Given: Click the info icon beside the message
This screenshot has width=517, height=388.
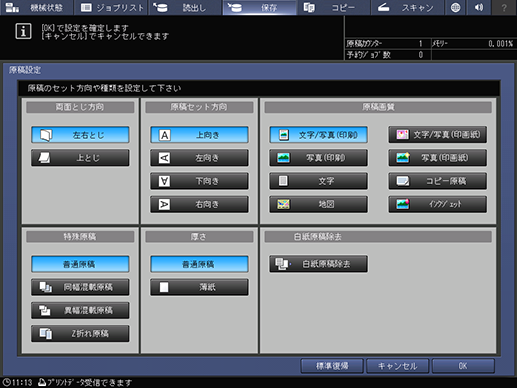Looking at the screenshot, I should pos(23,31).
